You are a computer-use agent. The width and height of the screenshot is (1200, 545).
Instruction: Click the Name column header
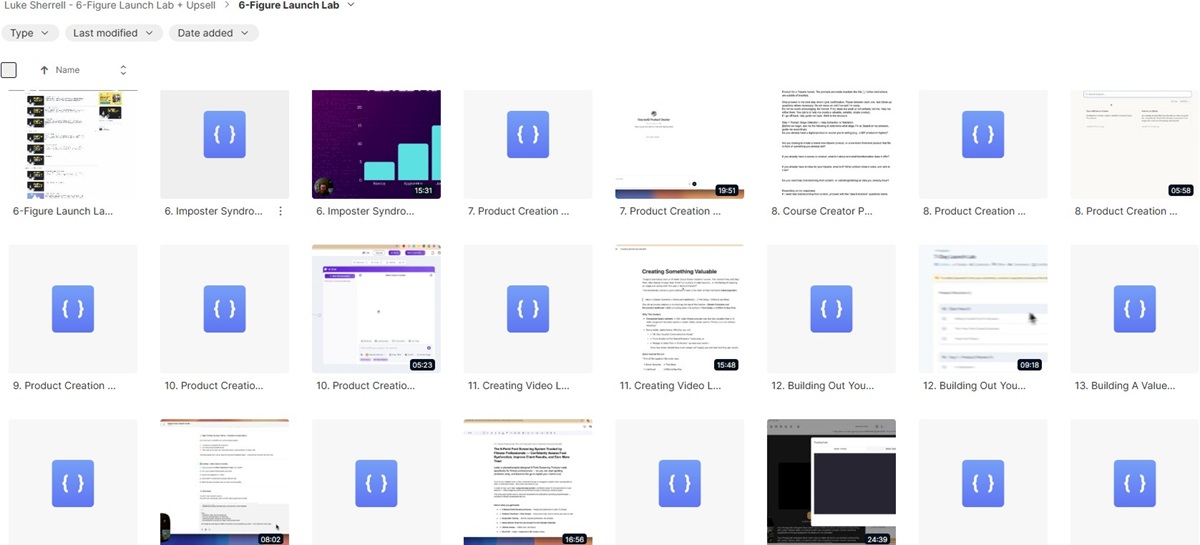(68, 70)
